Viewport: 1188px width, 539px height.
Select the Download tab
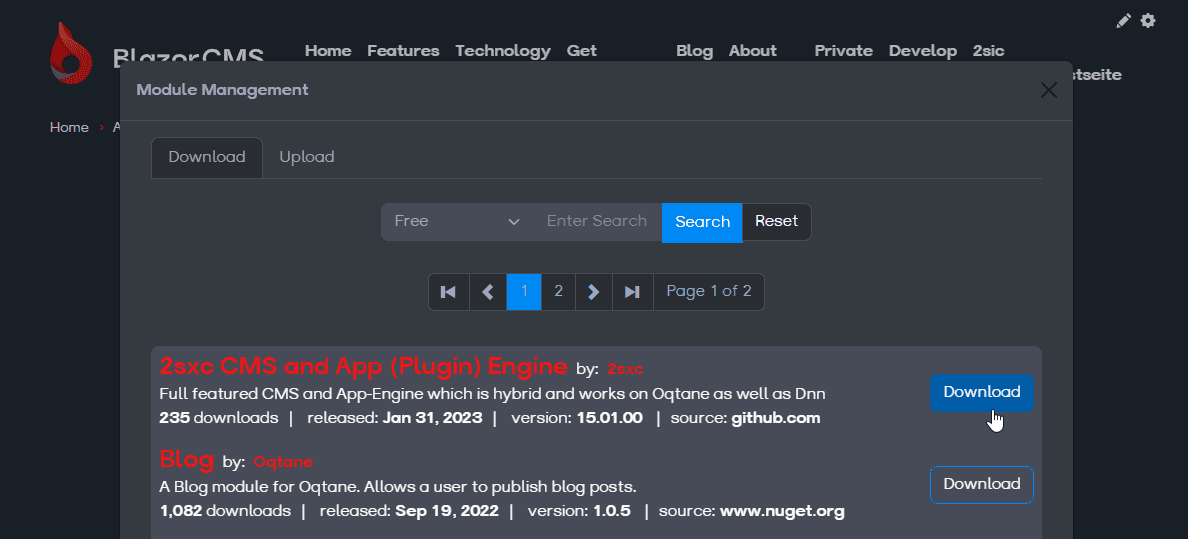coord(207,157)
